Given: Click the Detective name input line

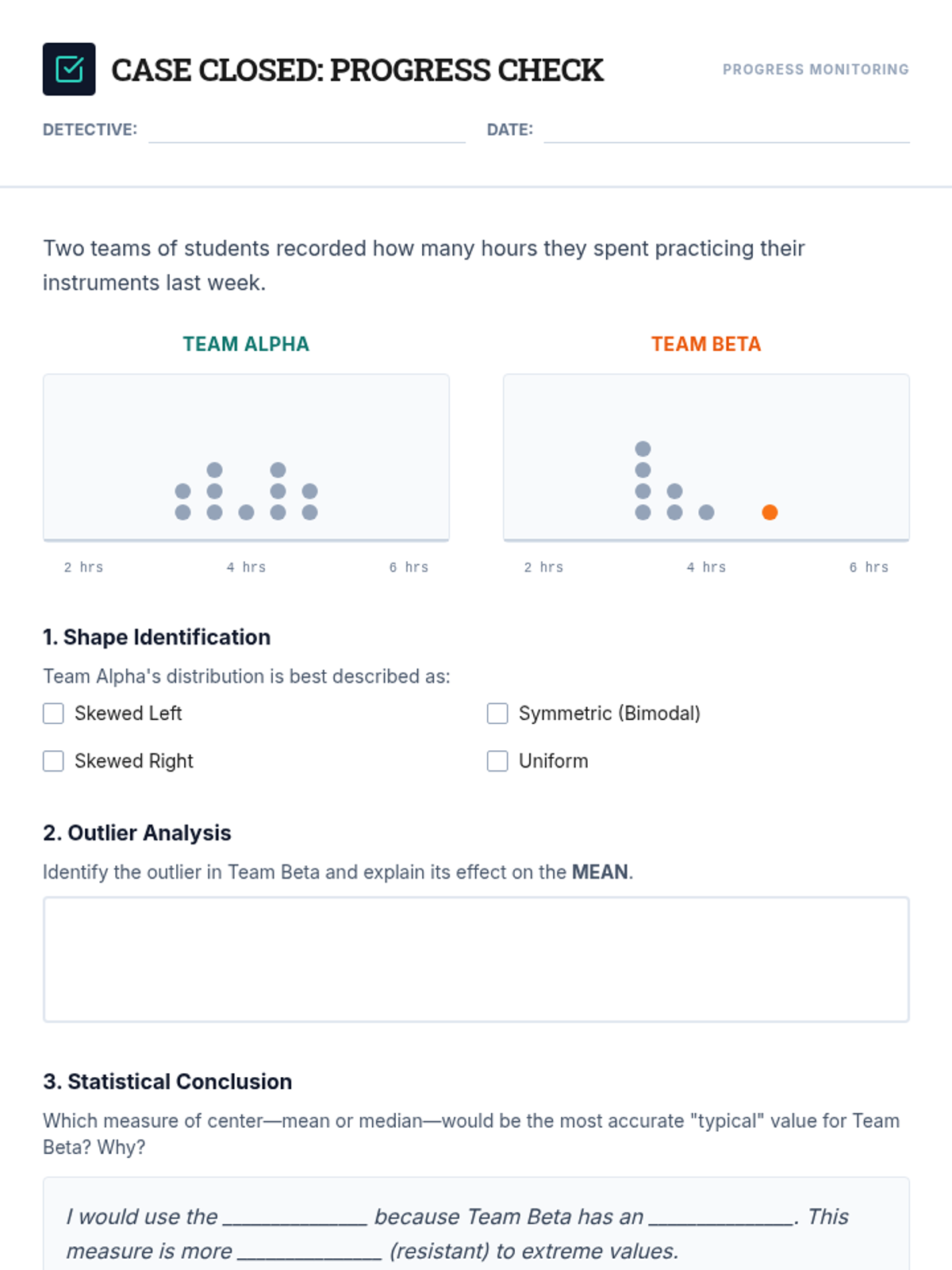Looking at the screenshot, I should click(x=306, y=131).
